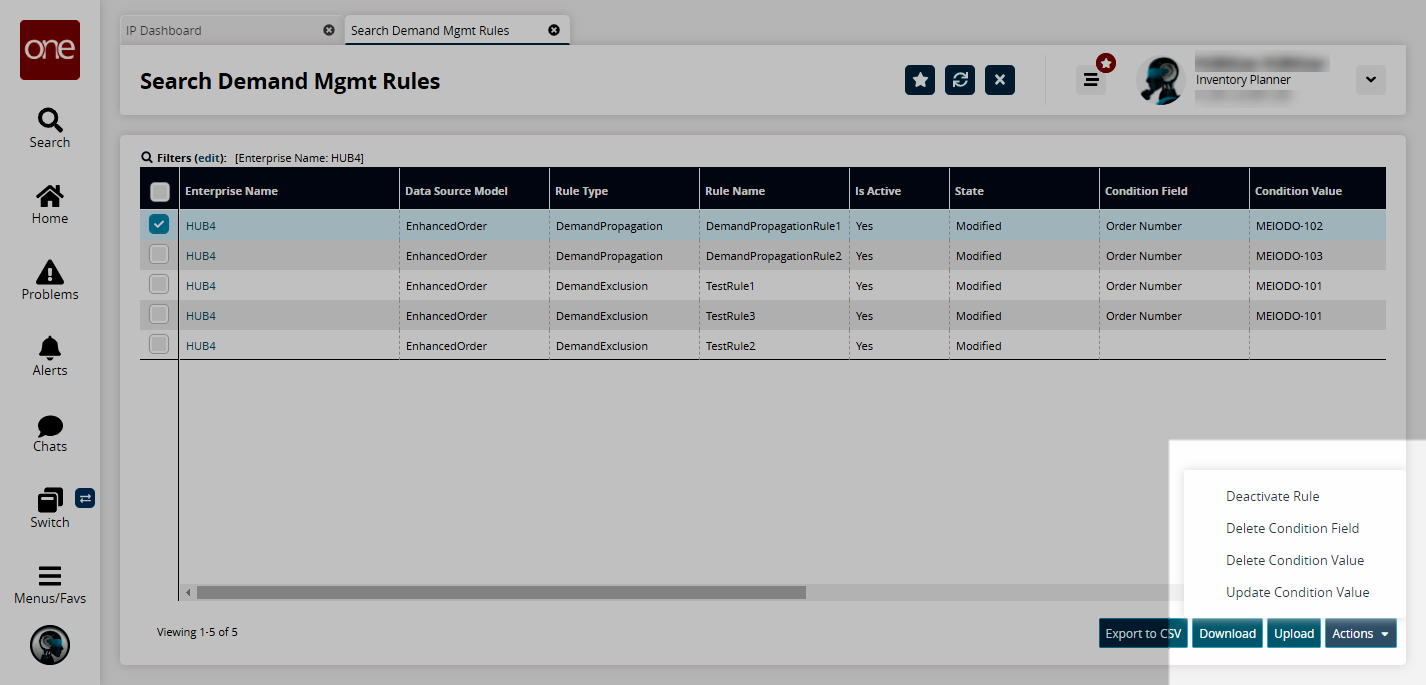Screen dimensions: 1426x685
Task: Sort by Rule Name column header
Action: coord(775,191)
